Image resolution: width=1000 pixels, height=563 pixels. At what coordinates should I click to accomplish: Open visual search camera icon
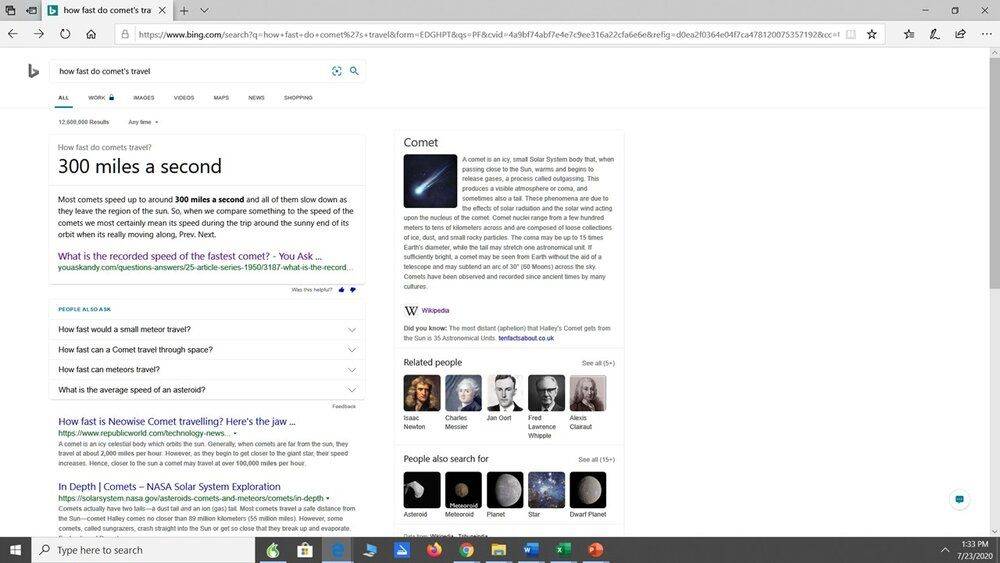click(x=337, y=71)
